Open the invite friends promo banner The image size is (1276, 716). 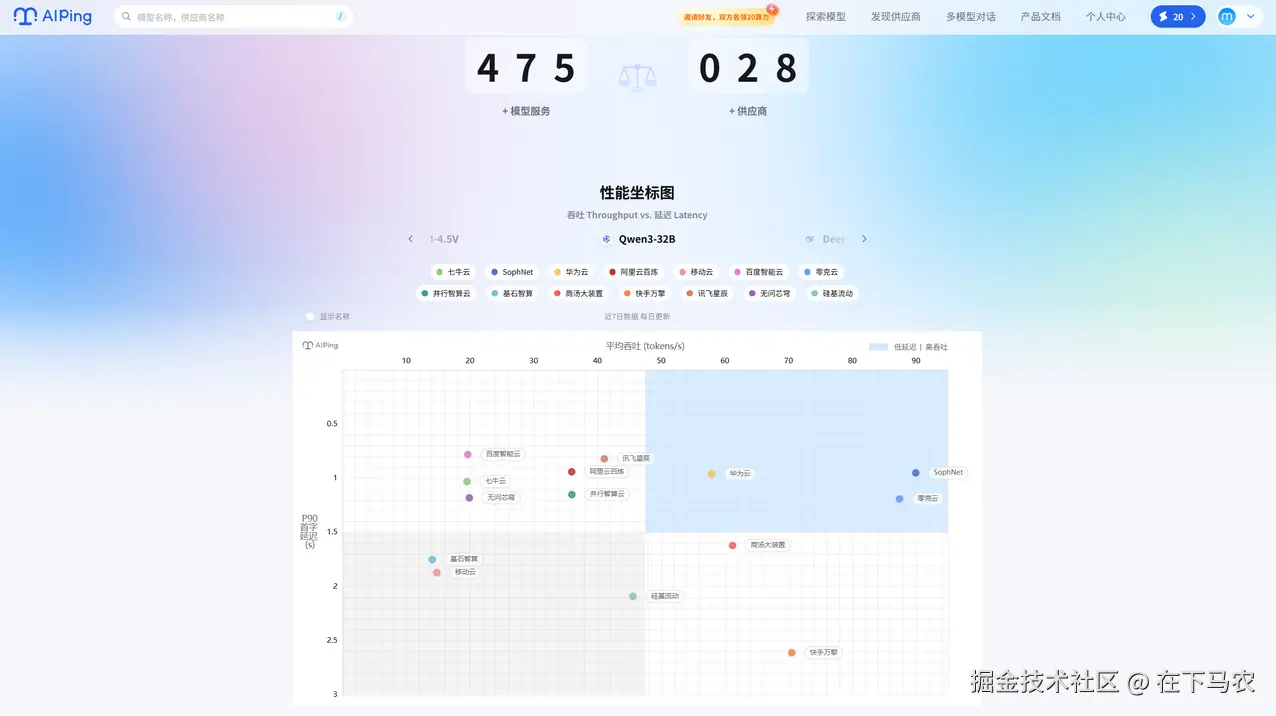click(729, 16)
